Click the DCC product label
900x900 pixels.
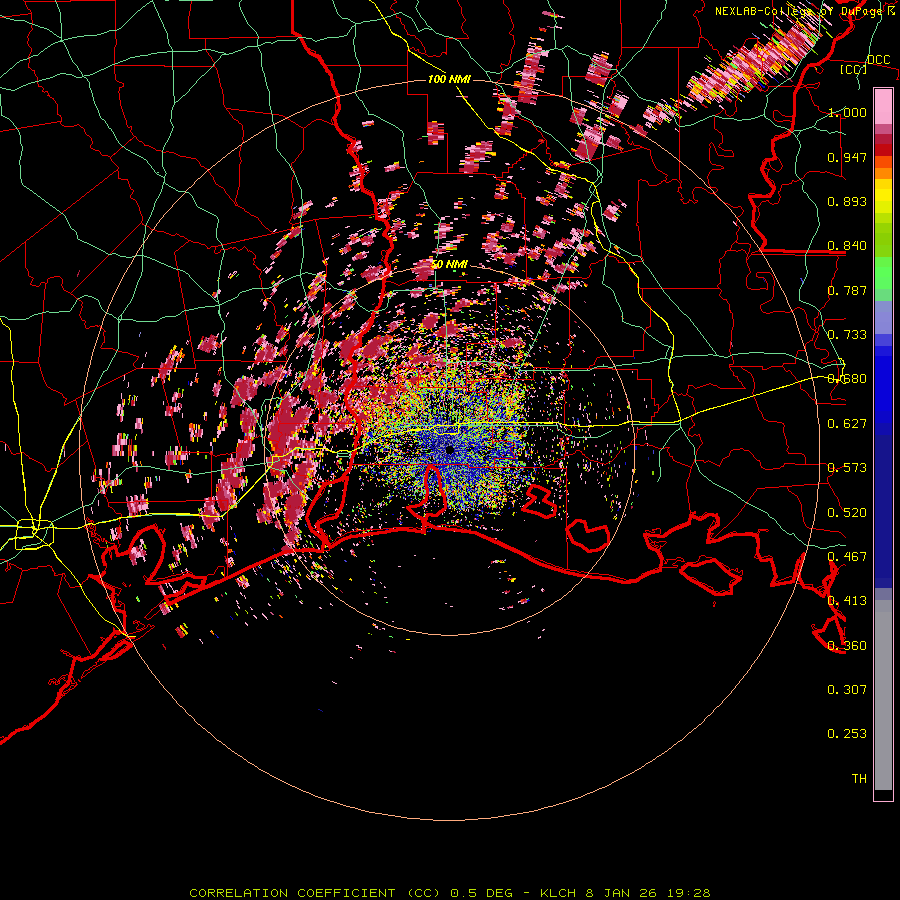click(x=879, y=60)
